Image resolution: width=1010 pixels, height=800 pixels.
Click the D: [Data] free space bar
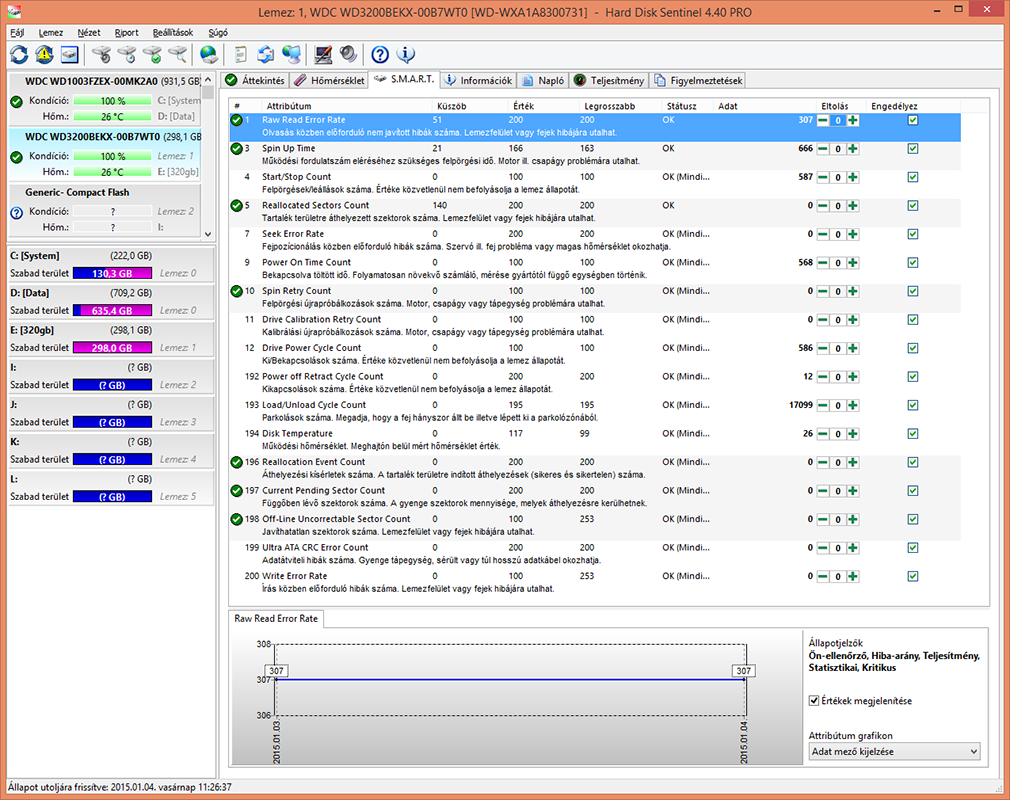(113, 310)
